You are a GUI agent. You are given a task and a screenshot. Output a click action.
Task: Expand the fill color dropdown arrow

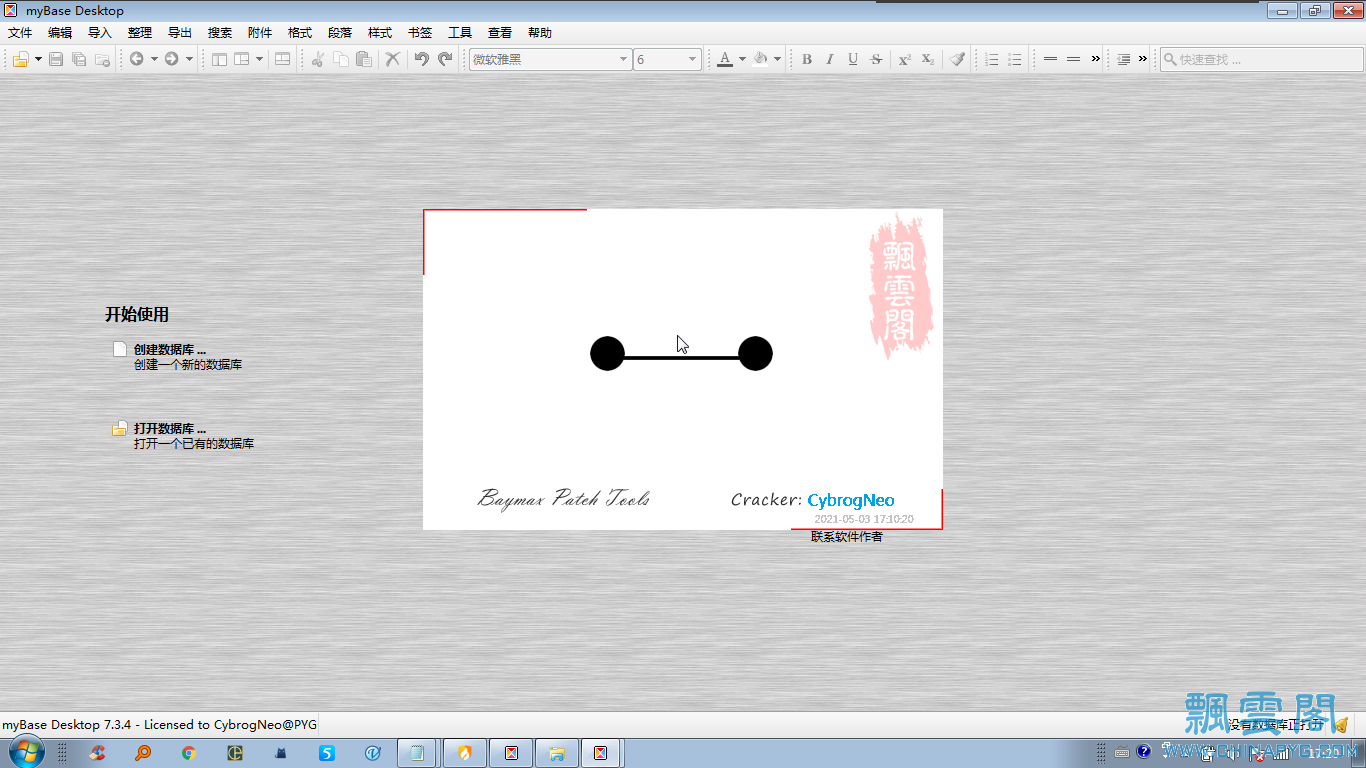coord(777,59)
